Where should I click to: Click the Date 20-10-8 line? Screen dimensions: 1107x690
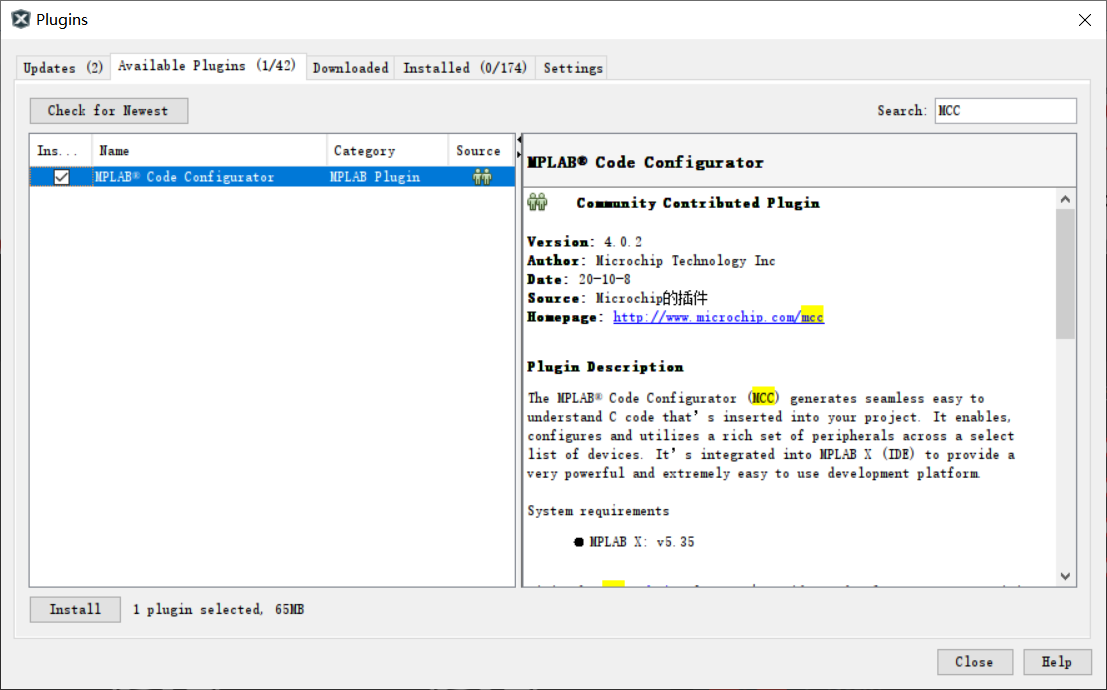pos(579,280)
